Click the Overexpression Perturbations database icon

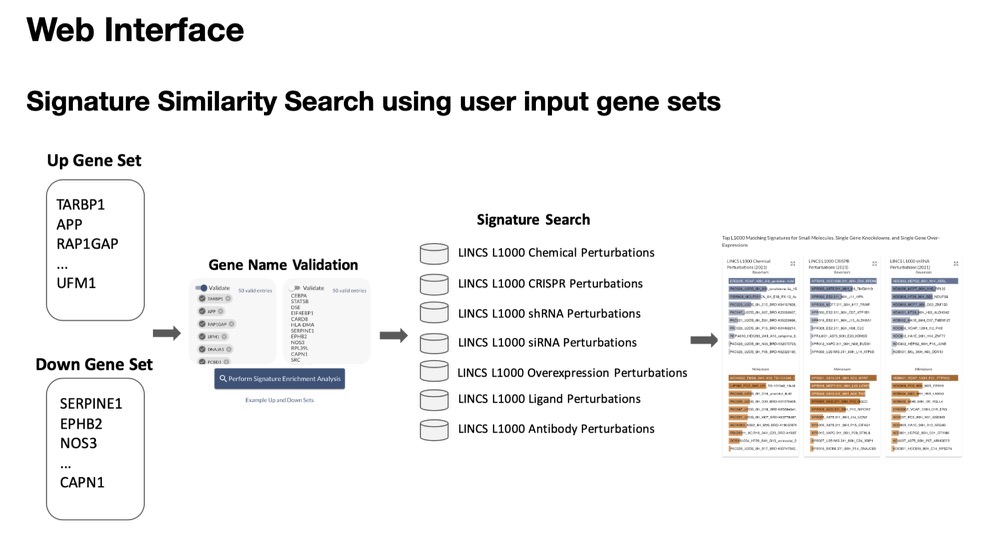434,371
